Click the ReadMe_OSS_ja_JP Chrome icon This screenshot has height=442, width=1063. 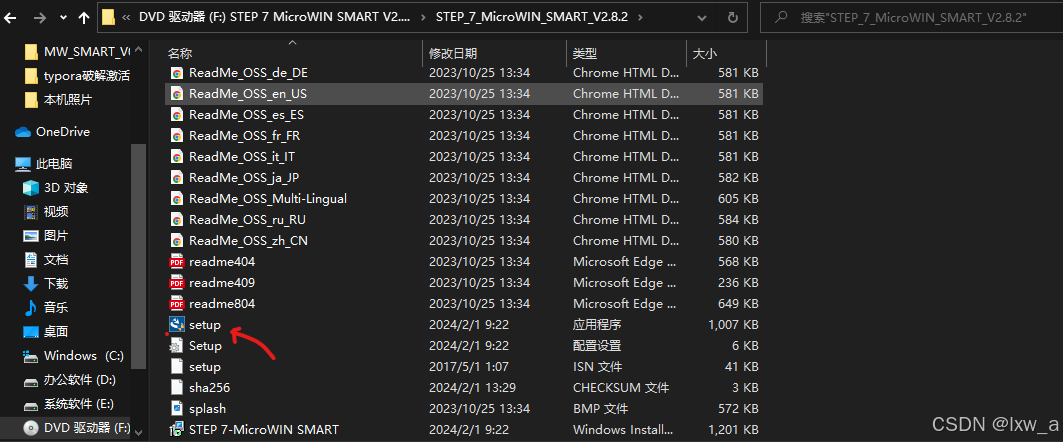pos(177,178)
